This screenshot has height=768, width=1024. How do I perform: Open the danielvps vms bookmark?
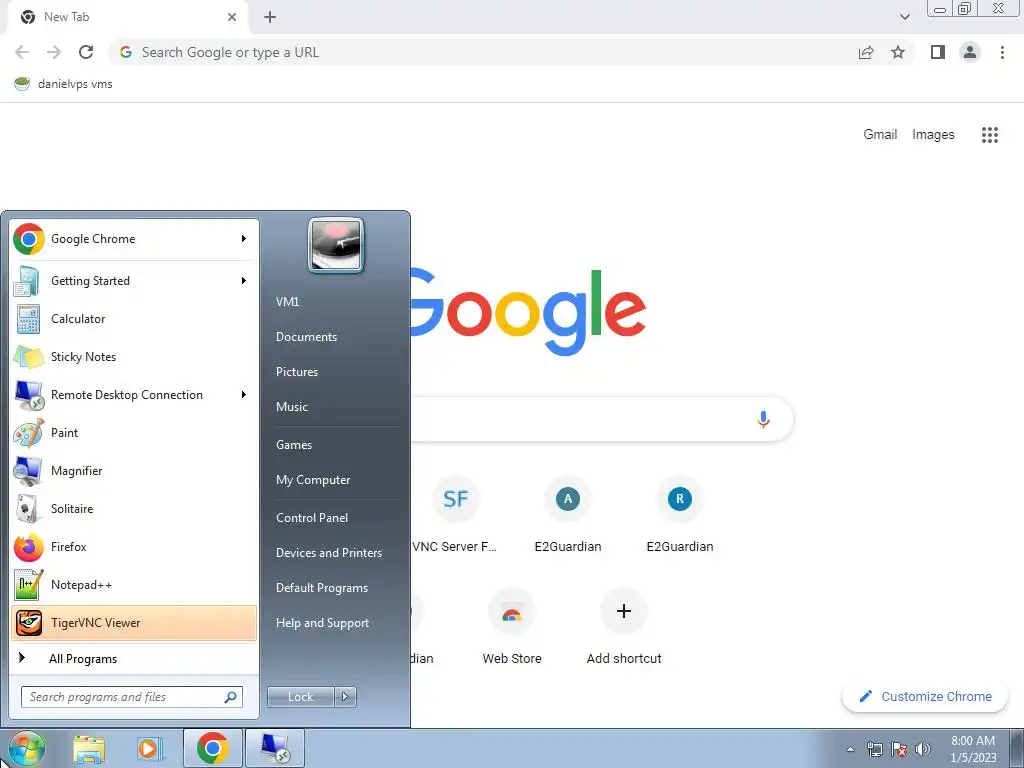pos(63,84)
